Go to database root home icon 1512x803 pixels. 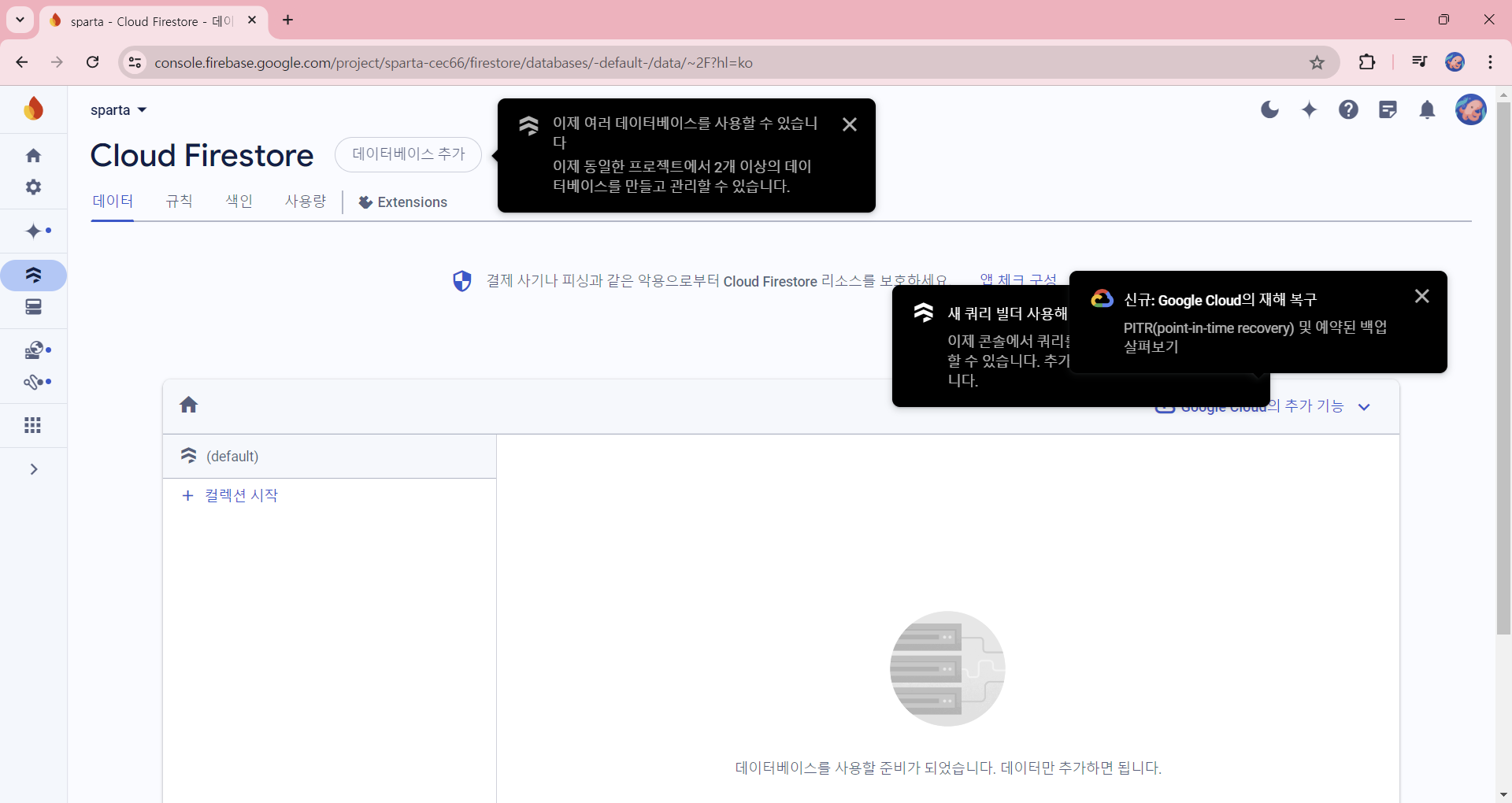[188, 405]
